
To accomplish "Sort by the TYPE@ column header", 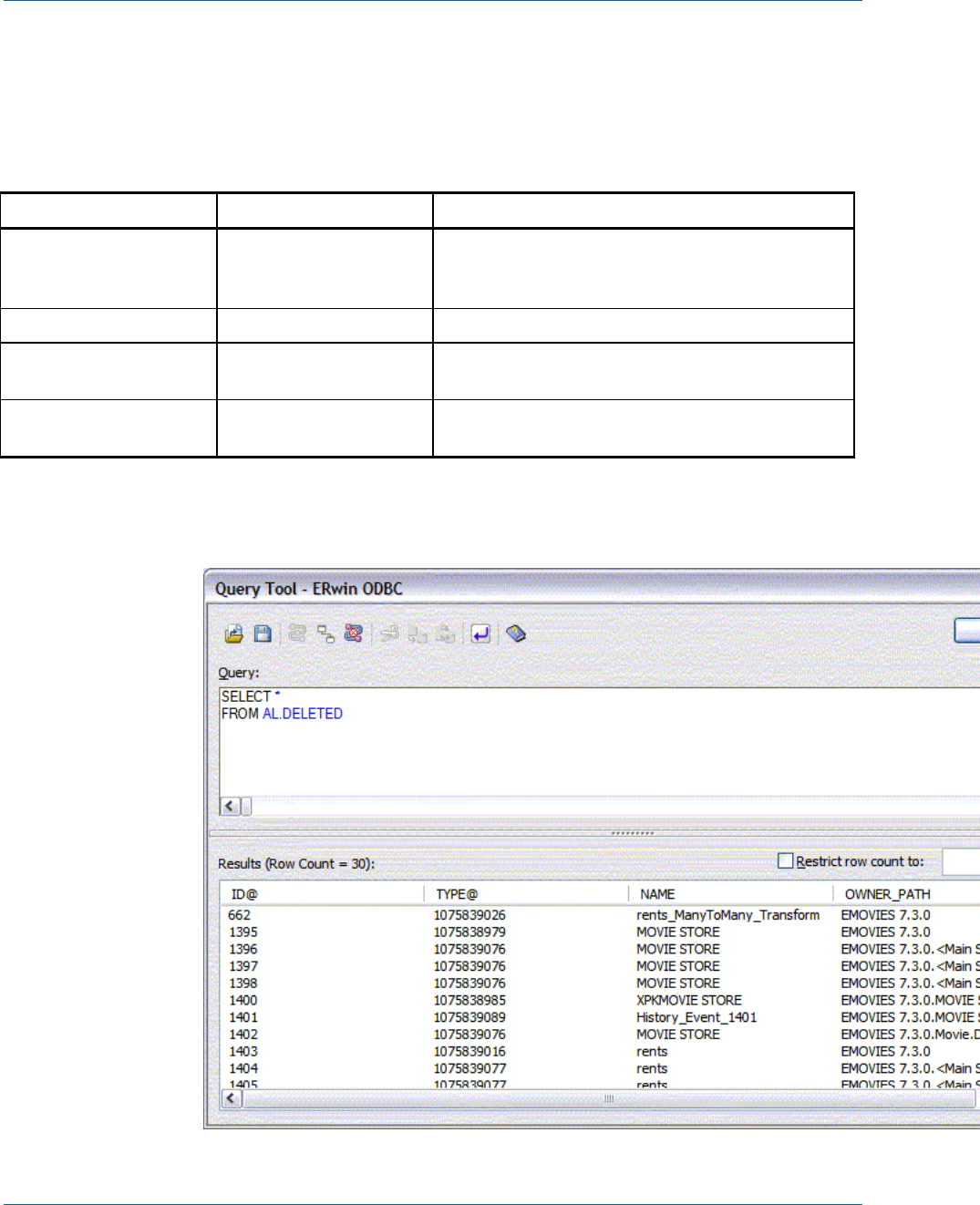I will click(527, 894).
